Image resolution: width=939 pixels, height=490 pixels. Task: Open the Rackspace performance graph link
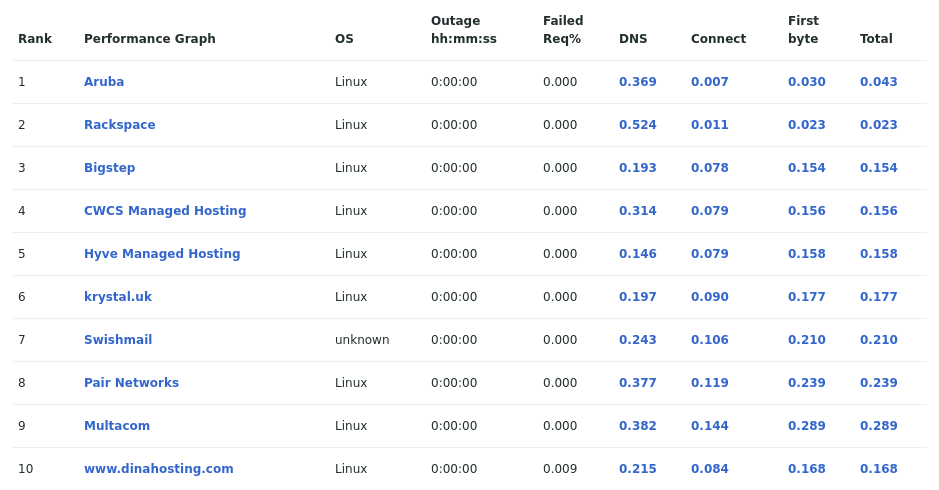coord(119,125)
